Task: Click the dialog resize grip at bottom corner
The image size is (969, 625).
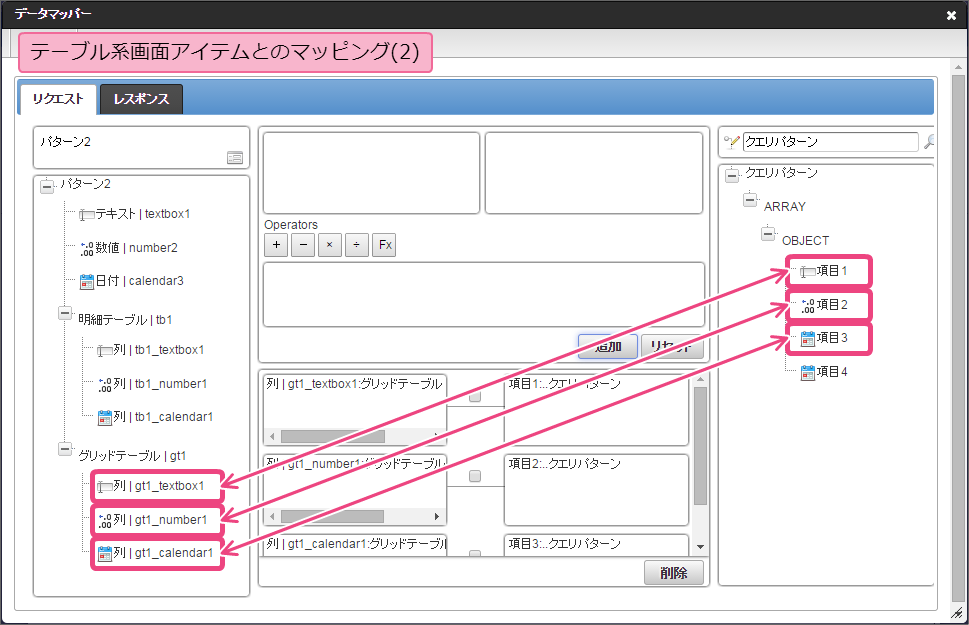Action: pos(958,613)
